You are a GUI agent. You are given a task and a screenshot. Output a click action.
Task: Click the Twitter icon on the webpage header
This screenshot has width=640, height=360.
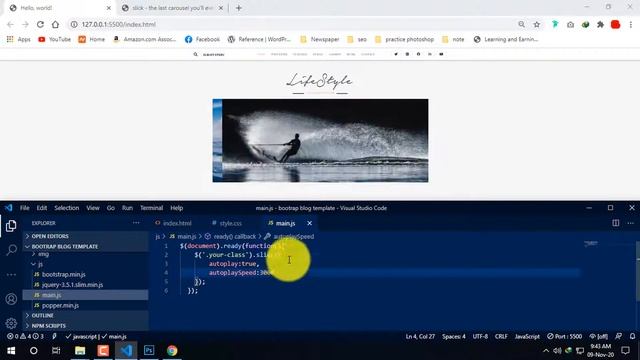[x=396, y=54]
